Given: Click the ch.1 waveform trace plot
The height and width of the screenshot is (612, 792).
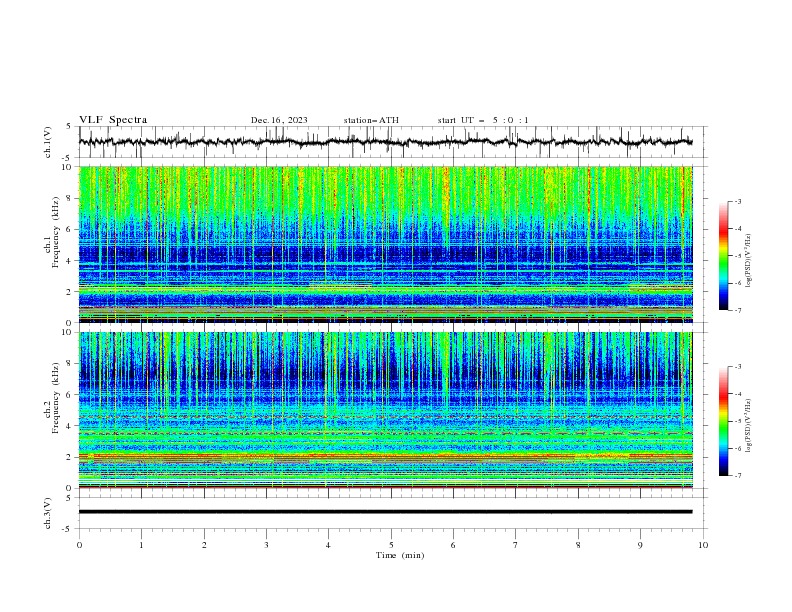Looking at the screenshot, I should pyautogui.click(x=385, y=142).
